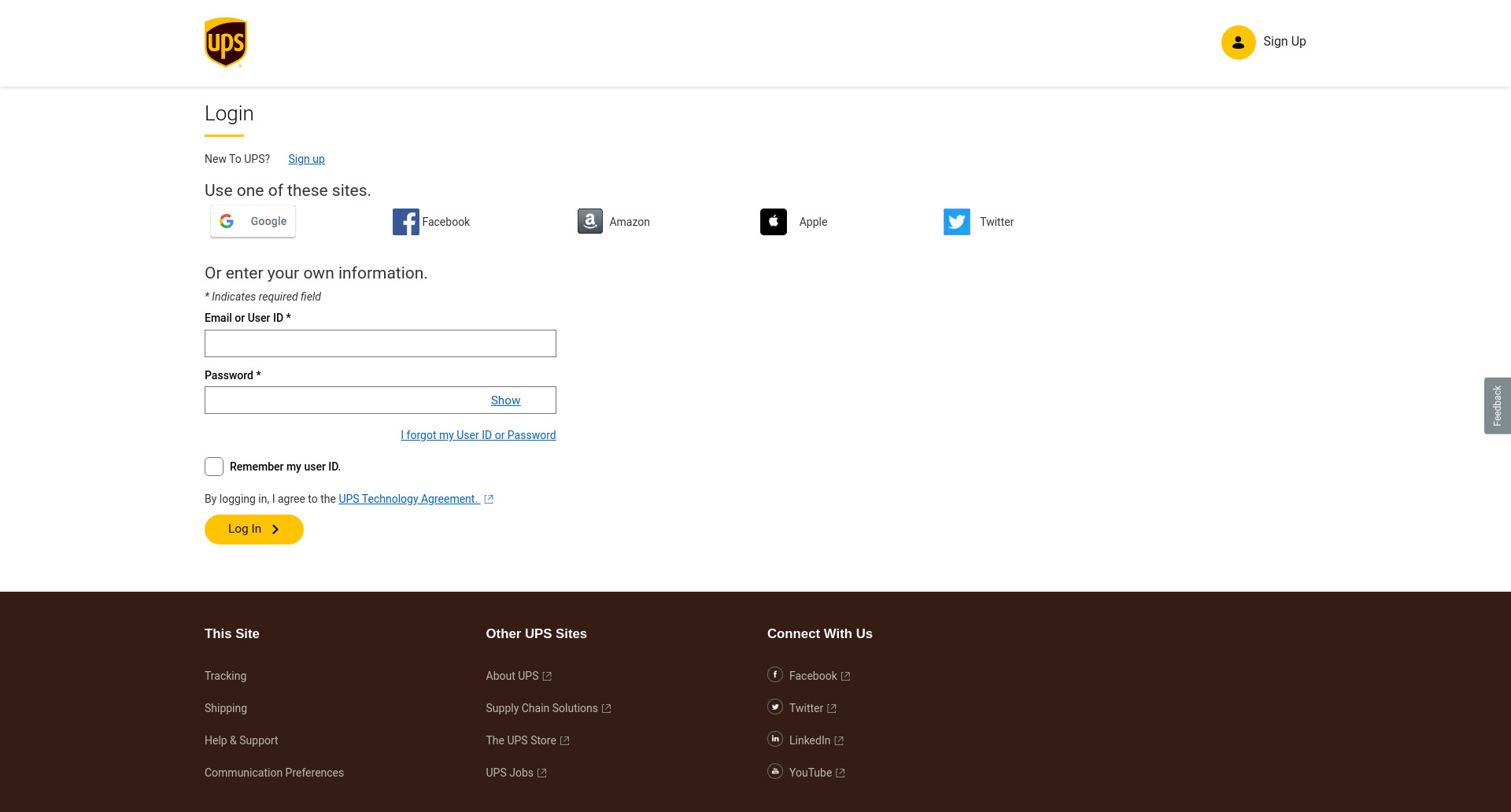Open footer LinkedIn social icon

[x=775, y=739]
